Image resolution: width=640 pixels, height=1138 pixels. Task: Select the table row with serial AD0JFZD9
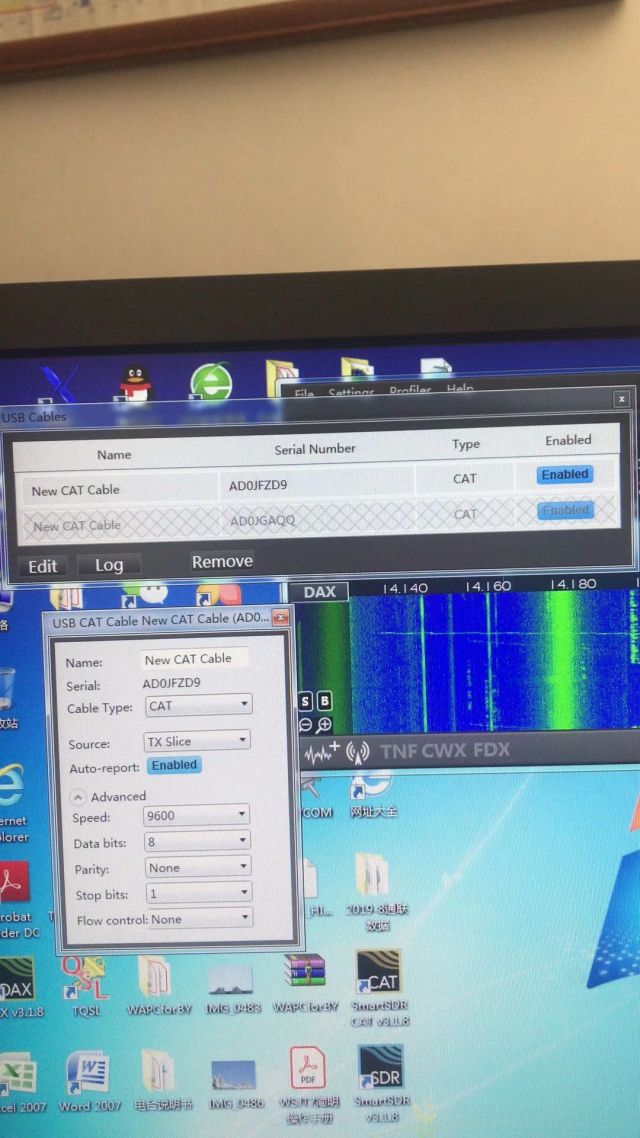coord(316,481)
